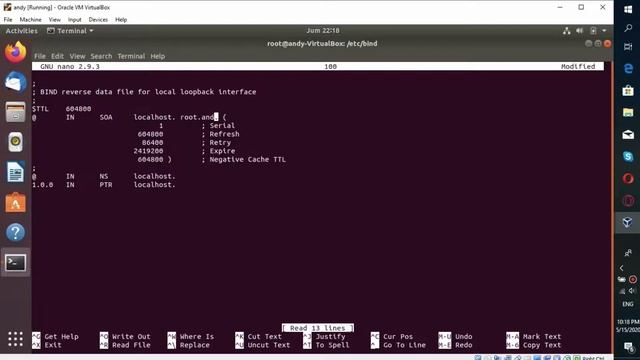Click the Retry value 86400
Screen dimensions: 640x360
click(x=152, y=142)
